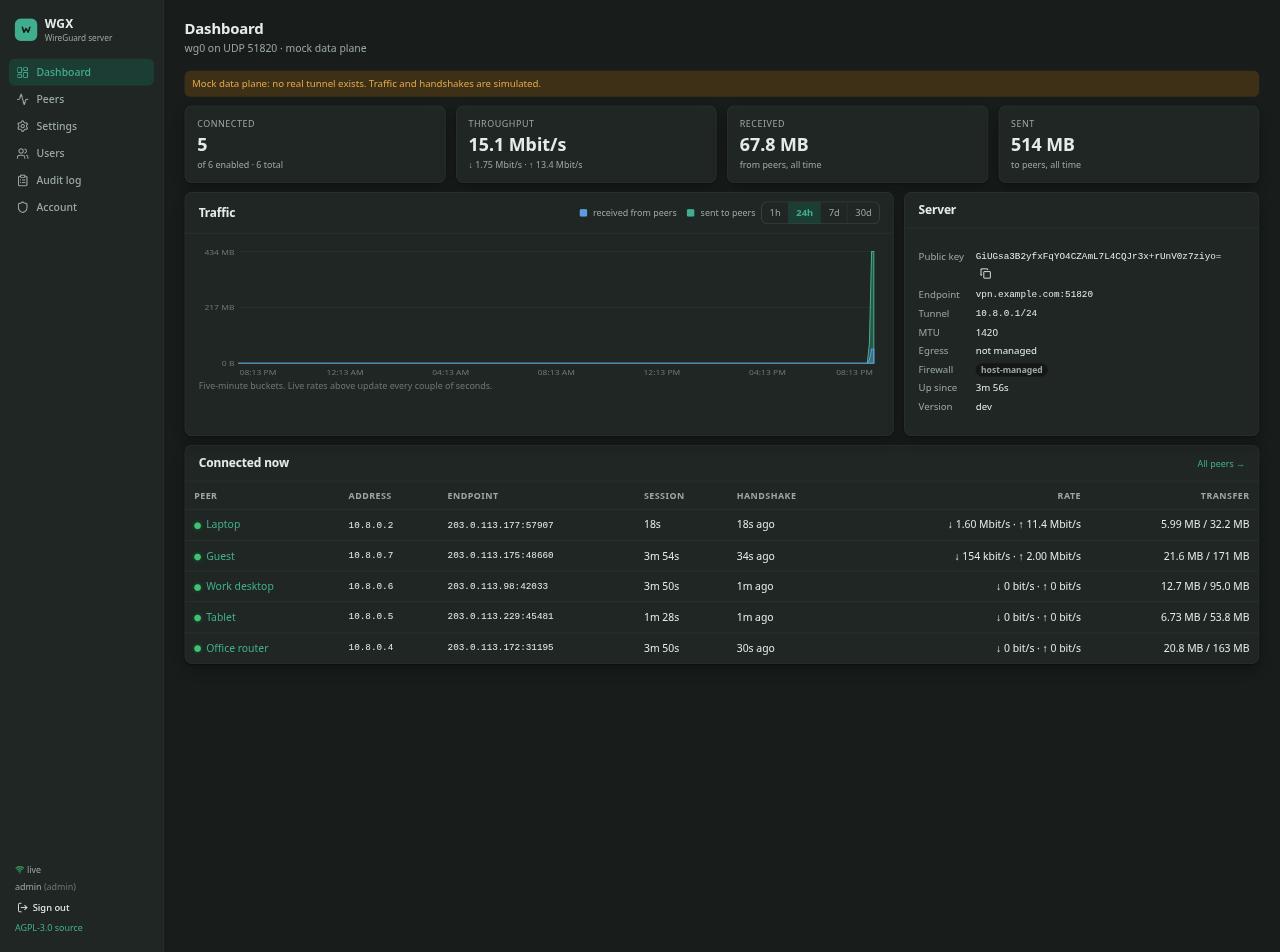This screenshot has width=1280, height=952.
Task: Select the 24h traffic range
Action: (804, 212)
